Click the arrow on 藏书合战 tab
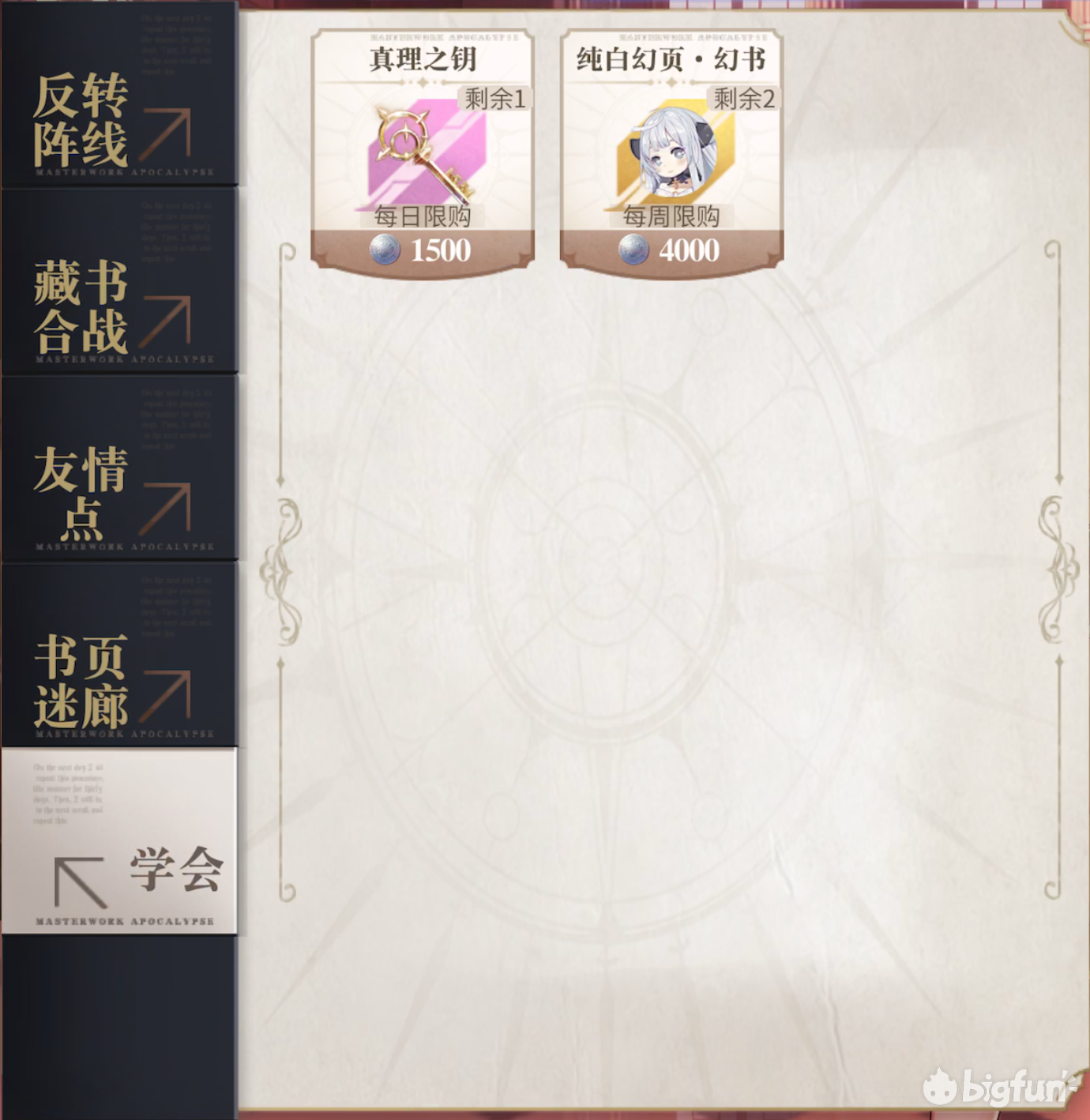 coord(167,321)
